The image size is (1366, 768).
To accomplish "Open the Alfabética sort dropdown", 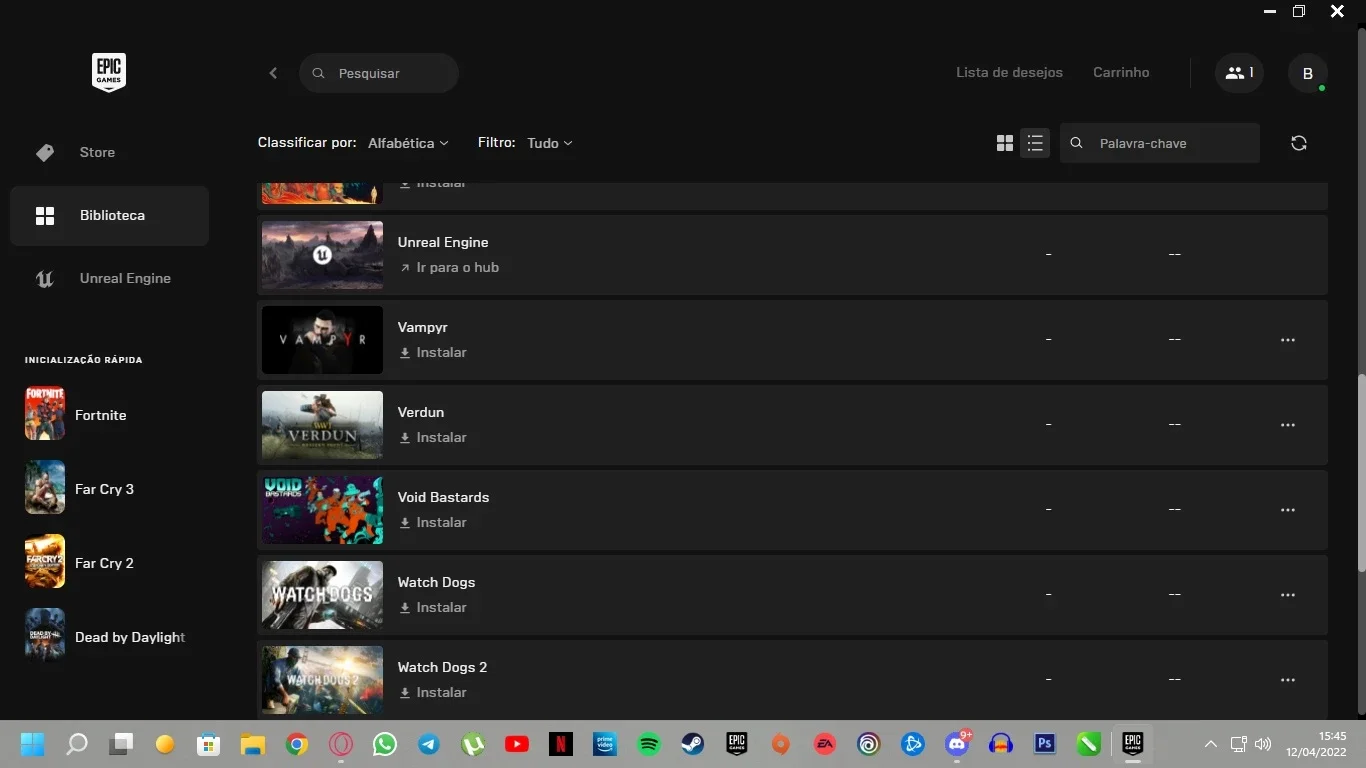I will [x=408, y=143].
